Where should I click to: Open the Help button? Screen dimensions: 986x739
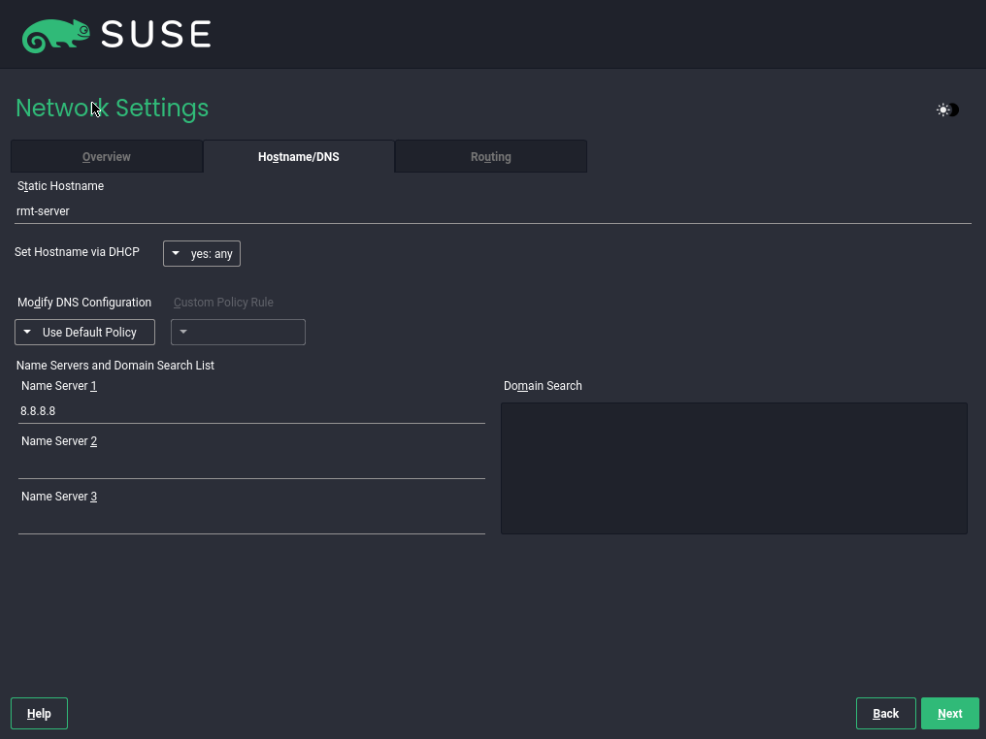click(x=39, y=713)
